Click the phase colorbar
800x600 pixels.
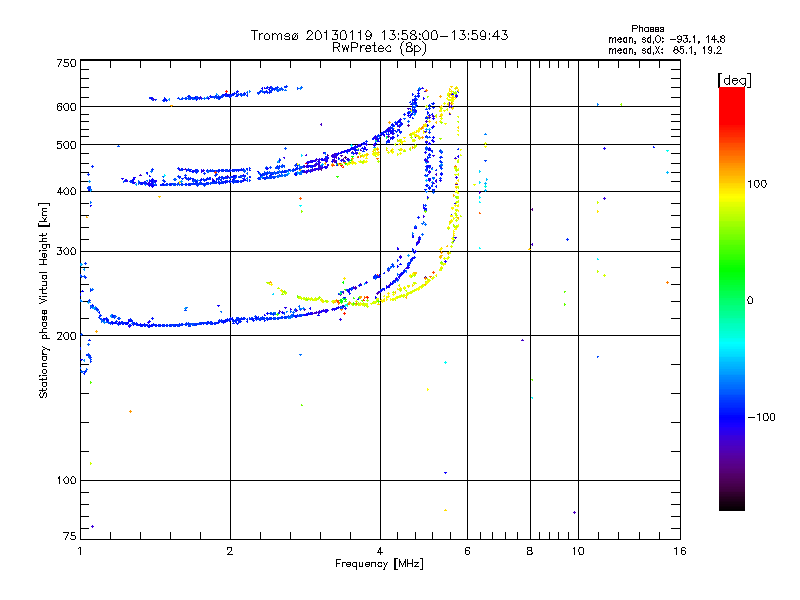(x=732, y=298)
